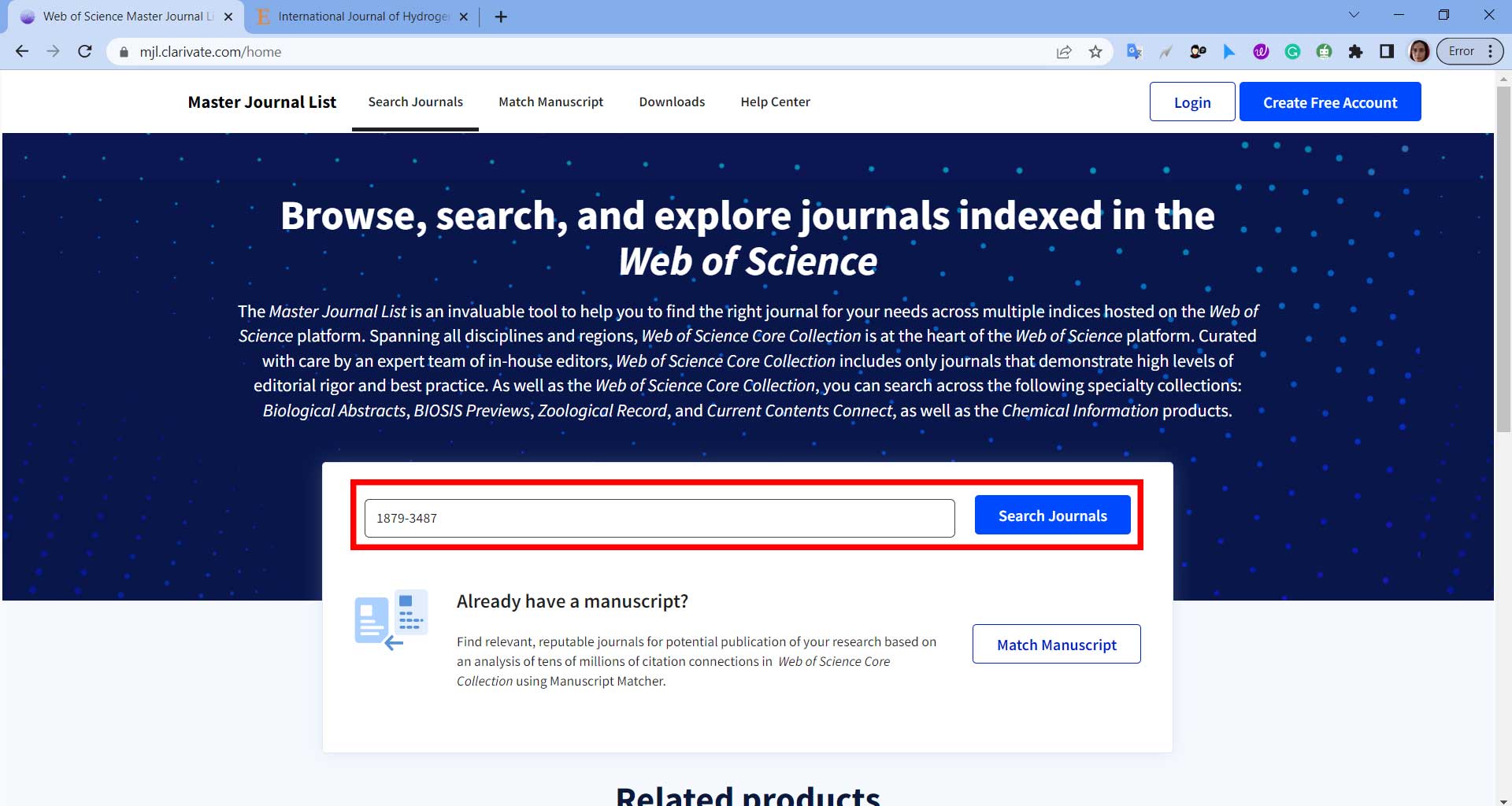Open the Downloads page
This screenshot has height=806, width=1512.
(672, 102)
